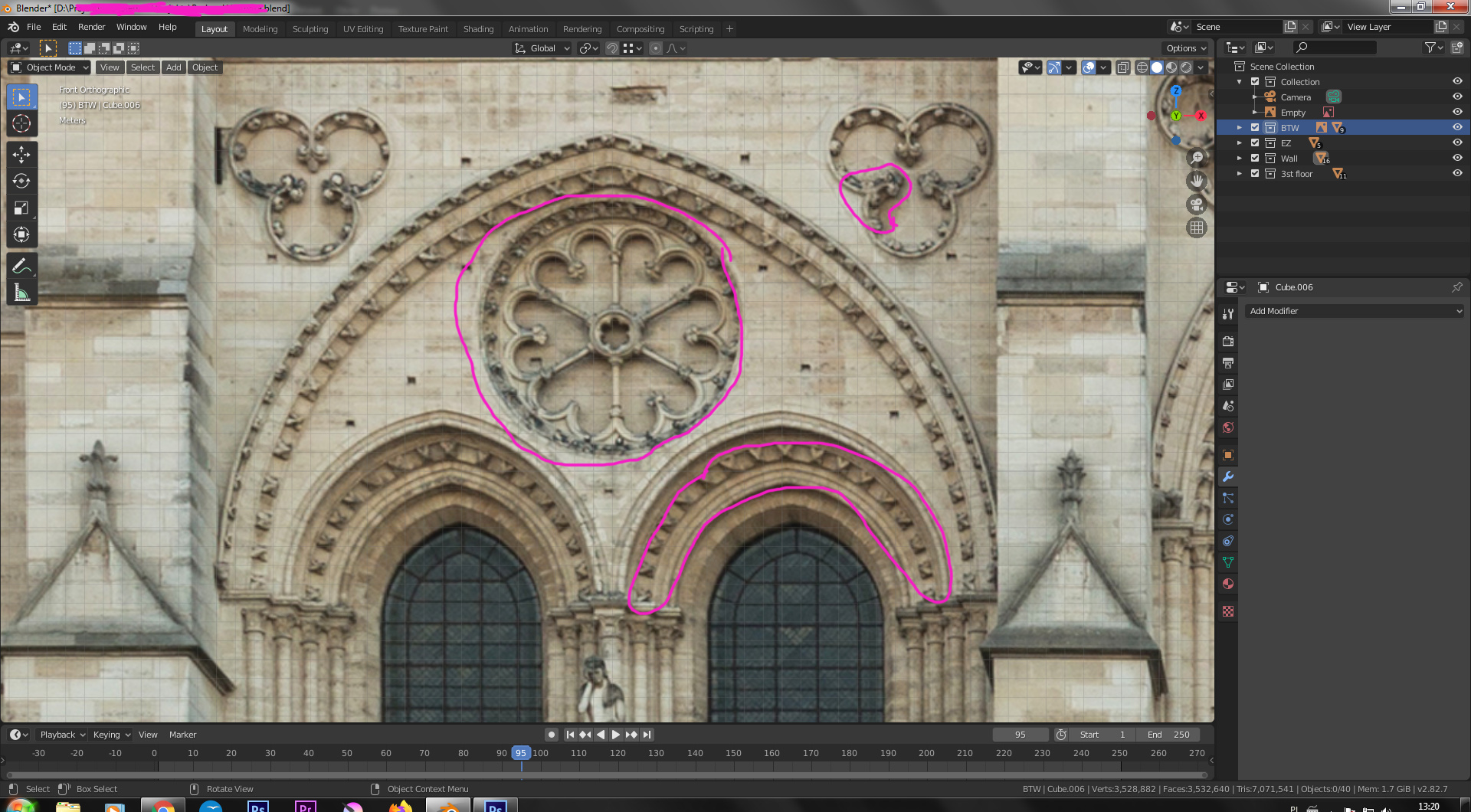Open the Physics properties tab

1228,519
